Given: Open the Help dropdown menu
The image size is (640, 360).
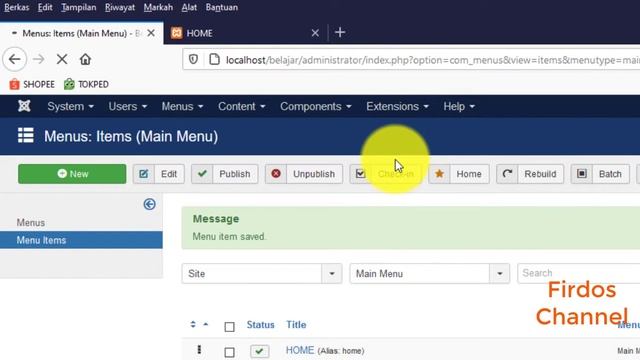Looking at the screenshot, I should [x=459, y=107].
